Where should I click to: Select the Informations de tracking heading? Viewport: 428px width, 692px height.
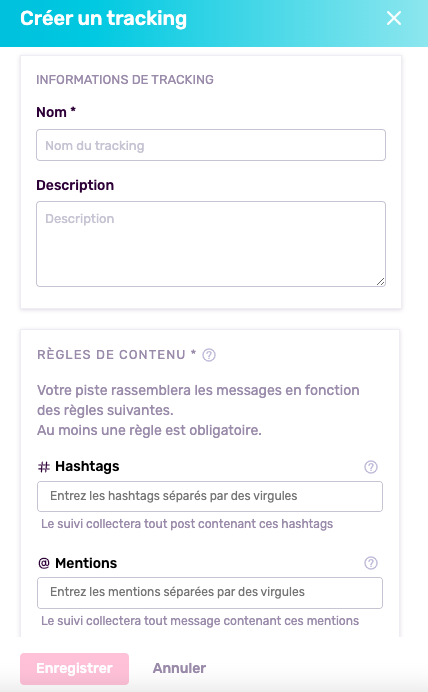pyautogui.click(x=125, y=80)
